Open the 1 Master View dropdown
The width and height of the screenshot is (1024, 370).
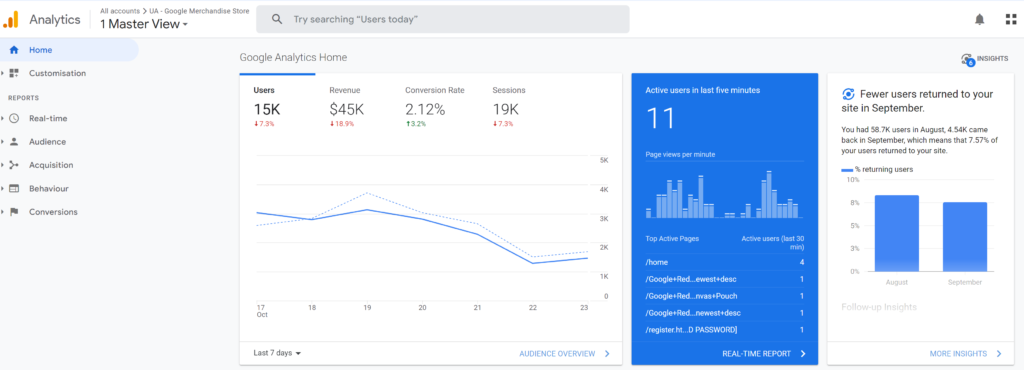pos(144,24)
